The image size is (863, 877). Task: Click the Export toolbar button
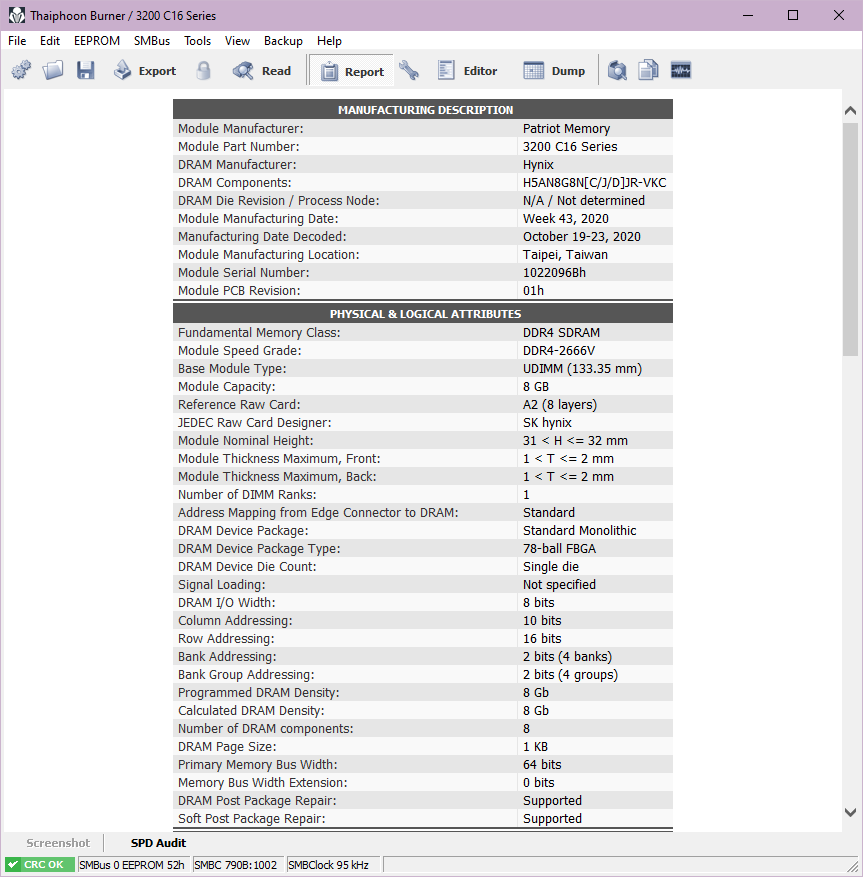coord(145,70)
